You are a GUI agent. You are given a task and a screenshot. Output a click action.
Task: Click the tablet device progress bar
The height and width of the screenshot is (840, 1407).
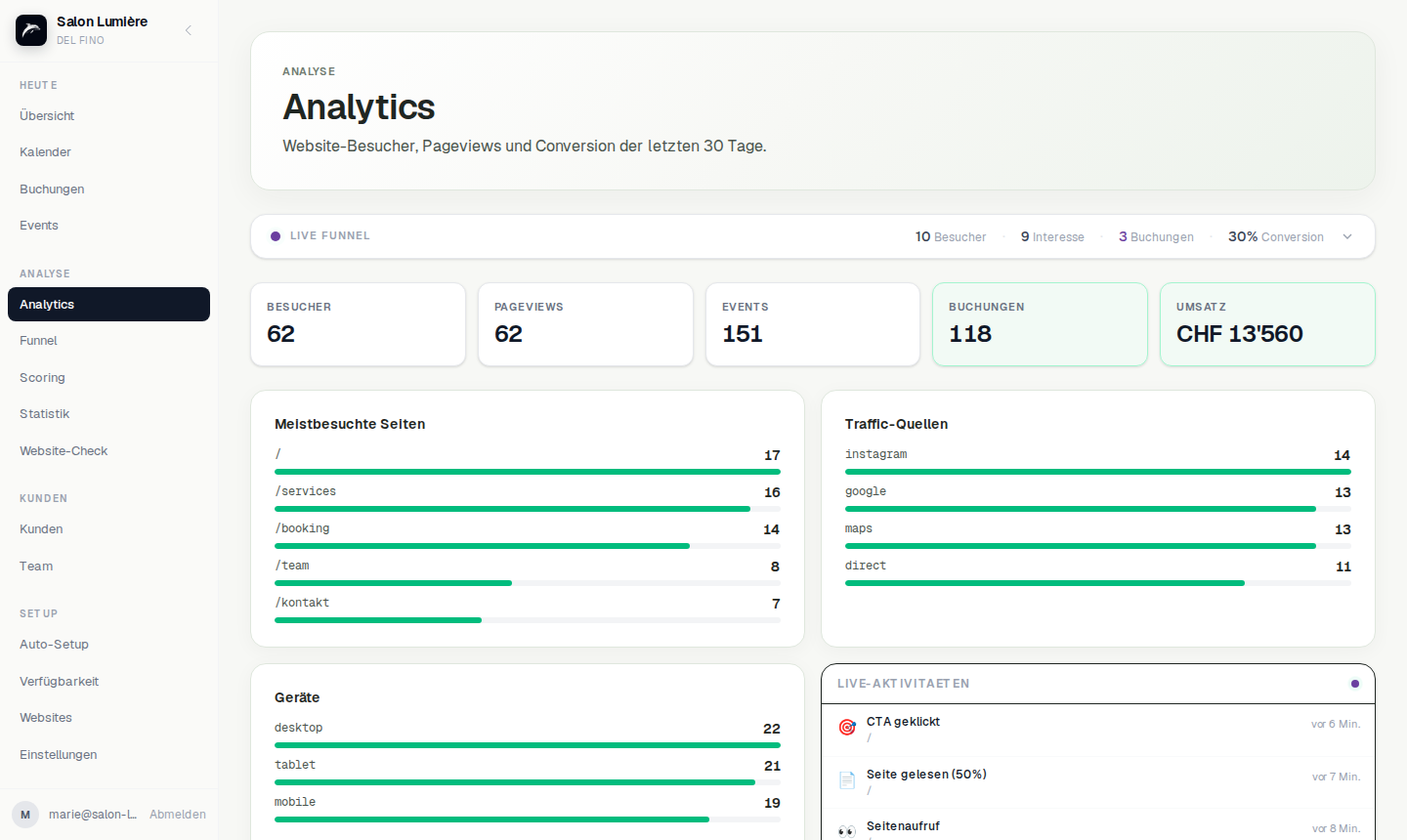[x=528, y=782]
